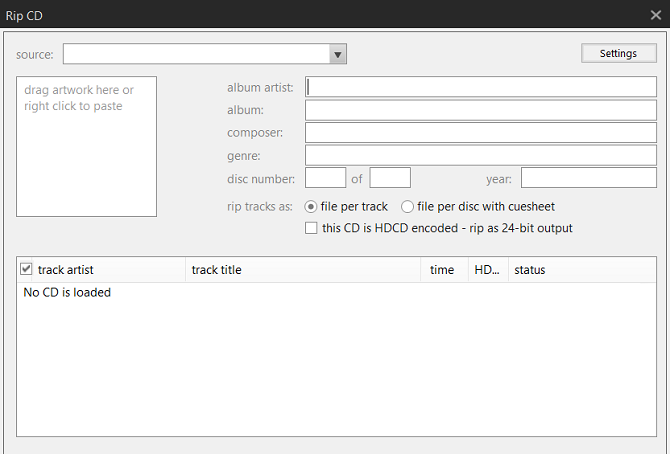Open the source drive dropdown
Image resolution: width=670 pixels, height=454 pixels.
click(338, 54)
